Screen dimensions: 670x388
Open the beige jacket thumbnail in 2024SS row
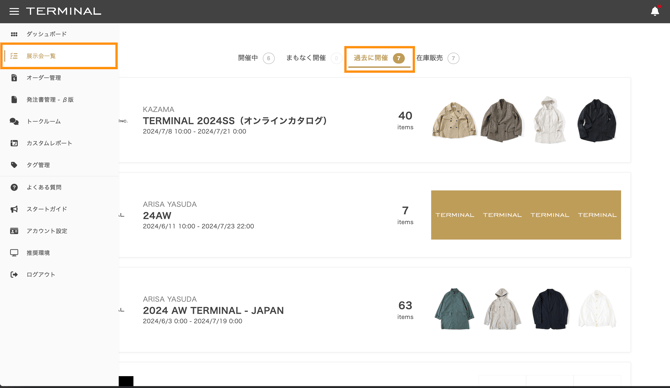click(454, 120)
